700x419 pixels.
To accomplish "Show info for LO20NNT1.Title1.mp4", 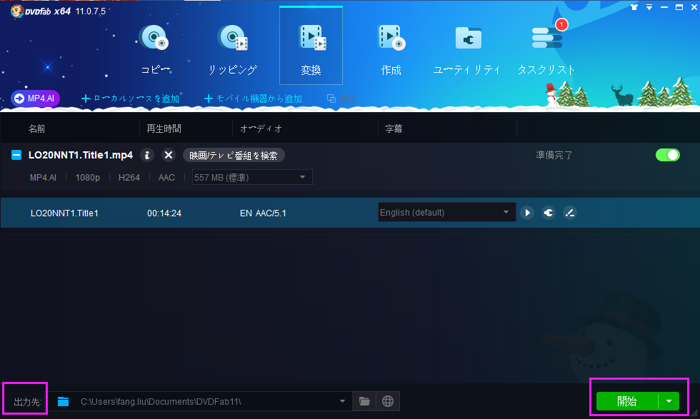I will (x=147, y=155).
